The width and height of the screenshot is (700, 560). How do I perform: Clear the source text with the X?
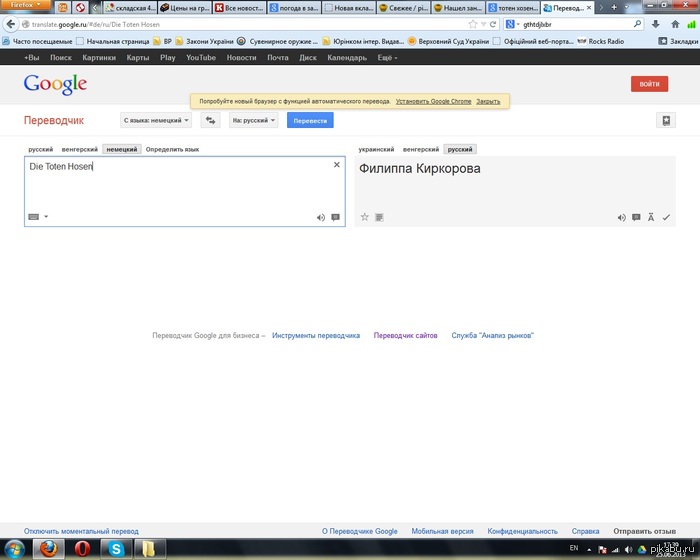tap(336, 164)
